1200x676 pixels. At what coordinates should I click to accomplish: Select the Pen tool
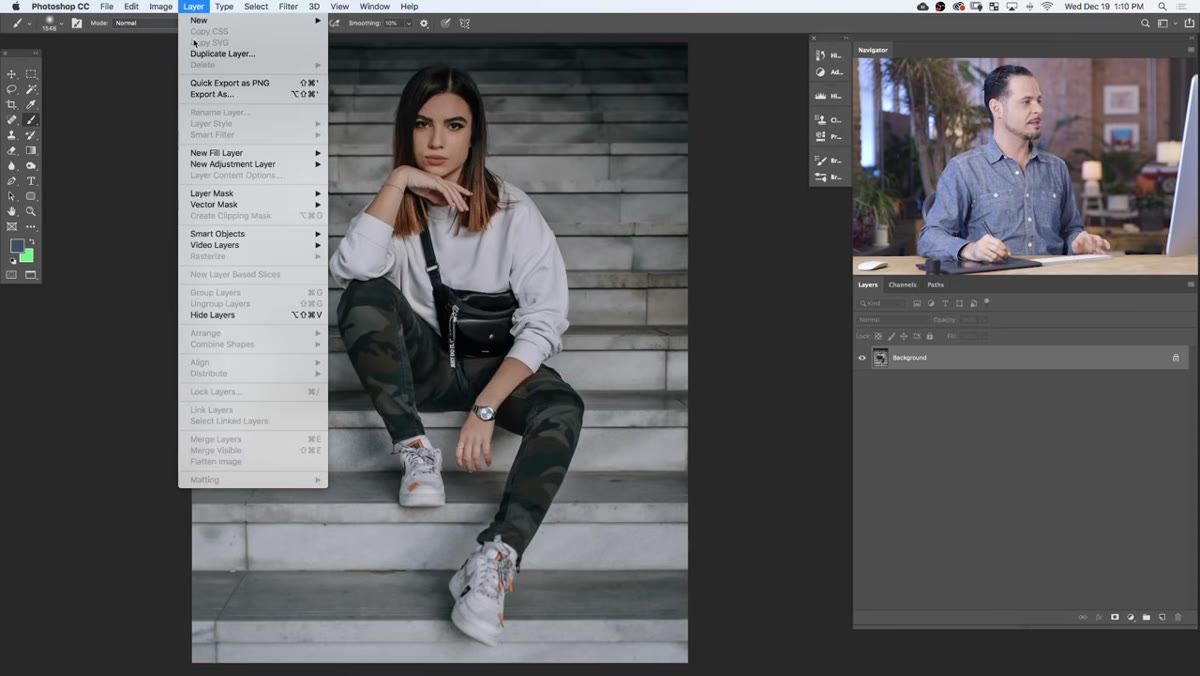tap(12, 181)
